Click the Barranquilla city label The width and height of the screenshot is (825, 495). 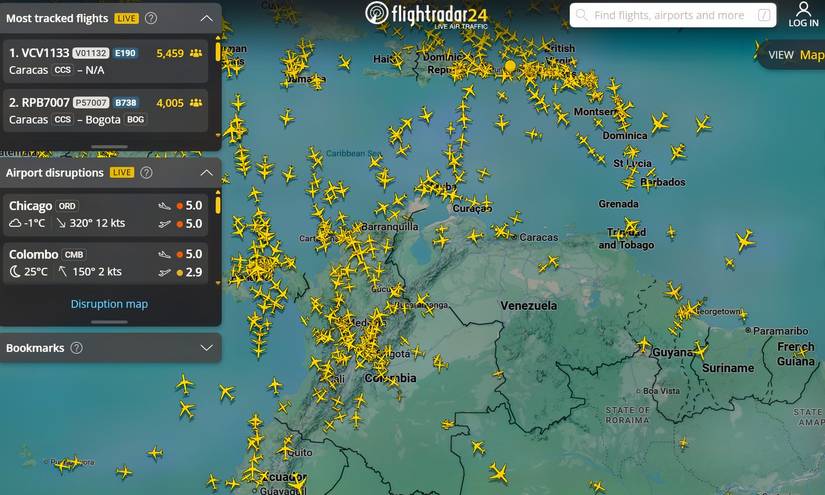click(x=390, y=227)
